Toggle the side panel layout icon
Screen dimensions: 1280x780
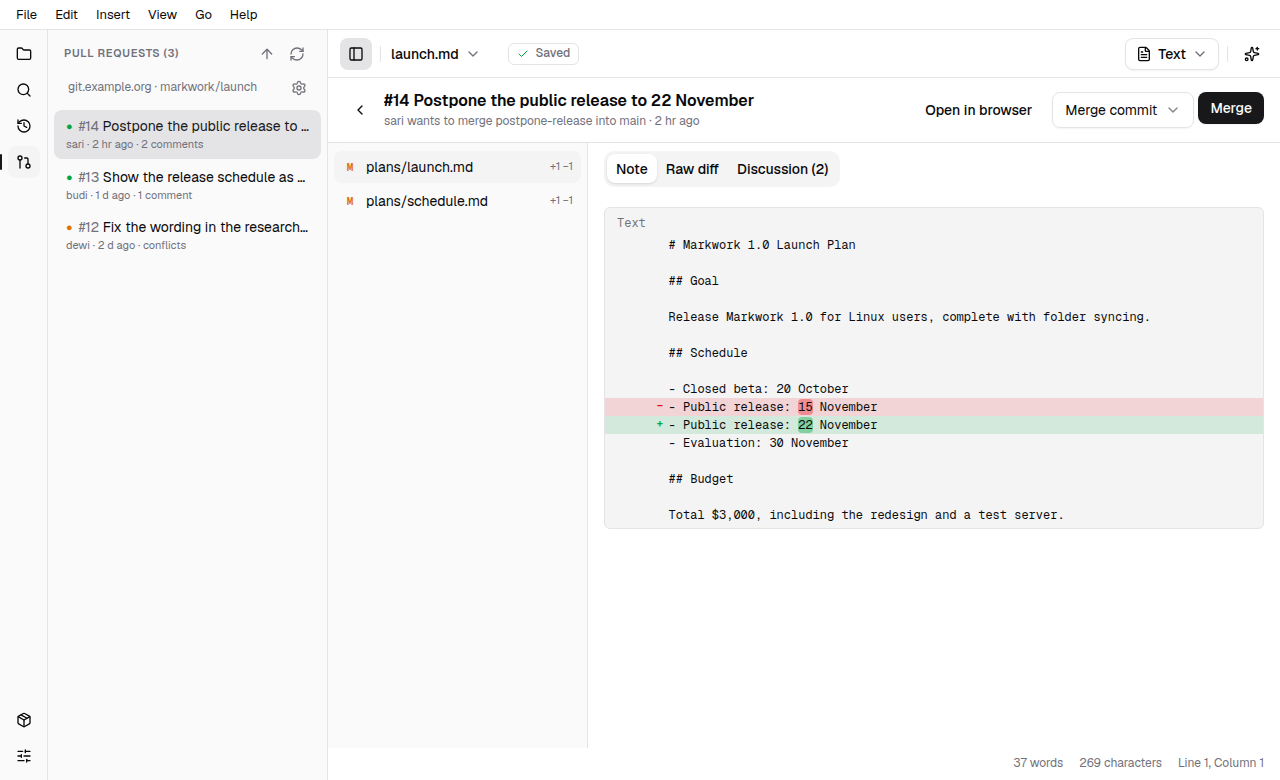tap(356, 54)
